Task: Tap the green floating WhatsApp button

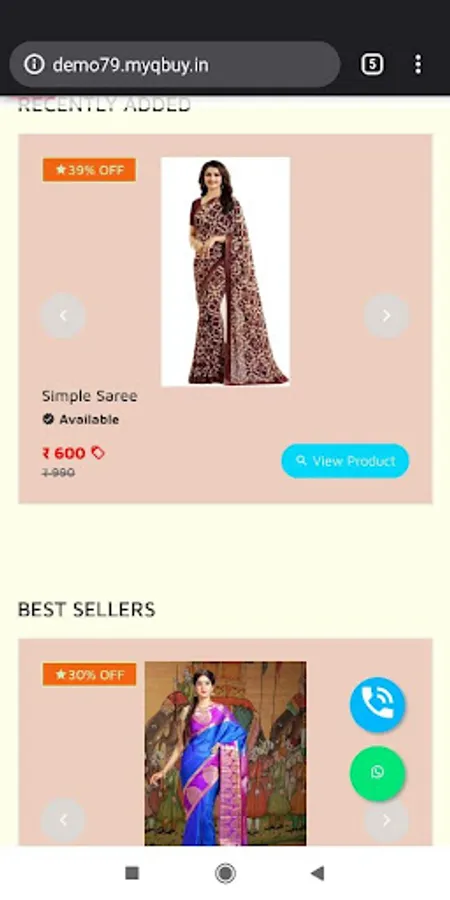Action: tap(378, 773)
